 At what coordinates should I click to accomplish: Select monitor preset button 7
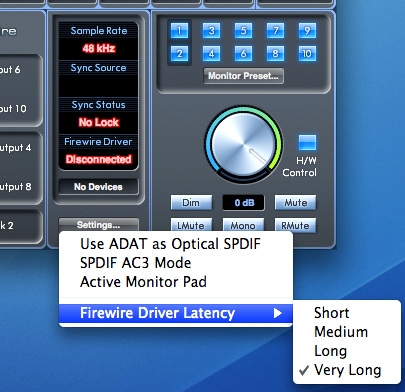coord(275,31)
